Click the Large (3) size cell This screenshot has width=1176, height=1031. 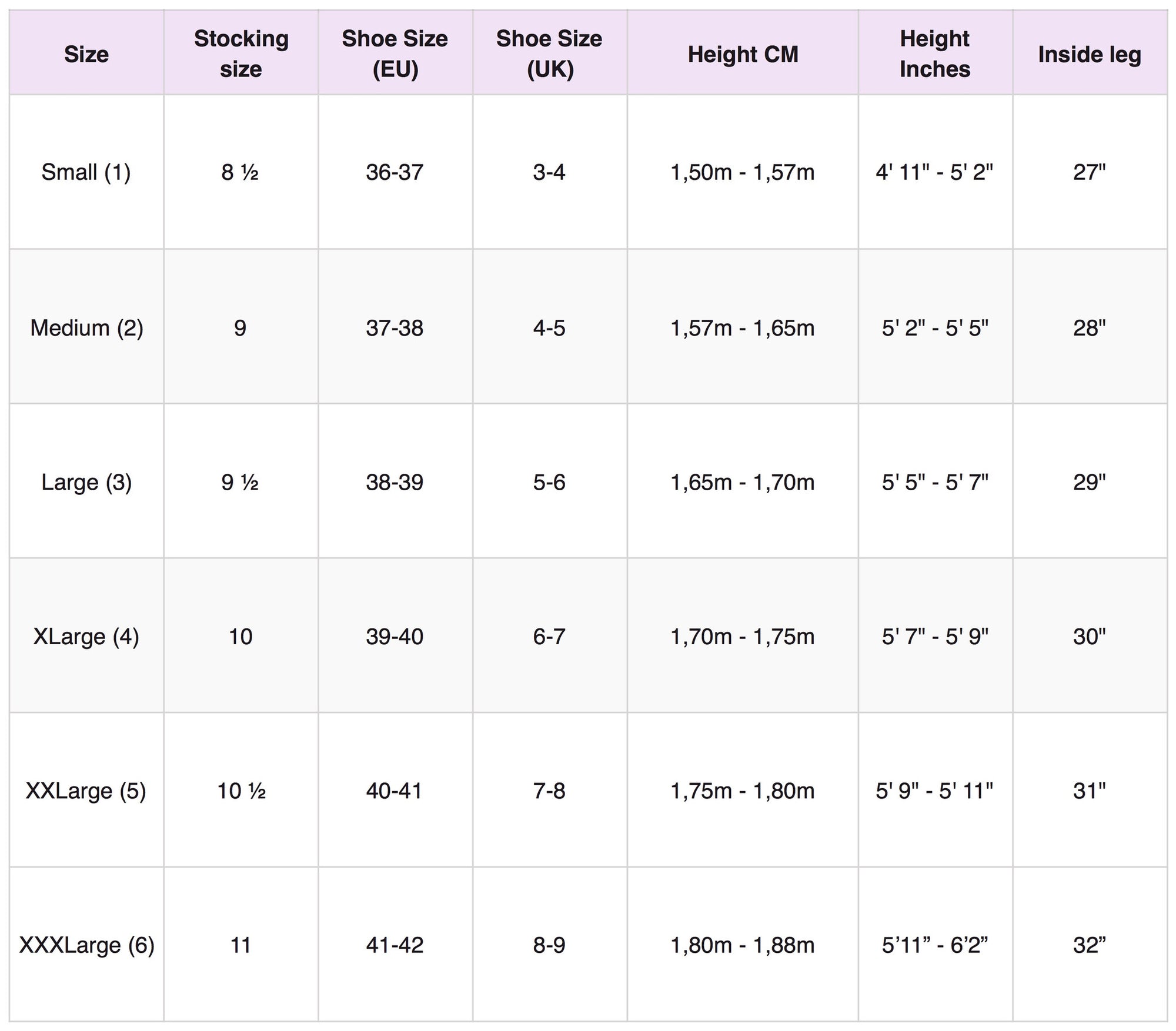tap(86, 482)
